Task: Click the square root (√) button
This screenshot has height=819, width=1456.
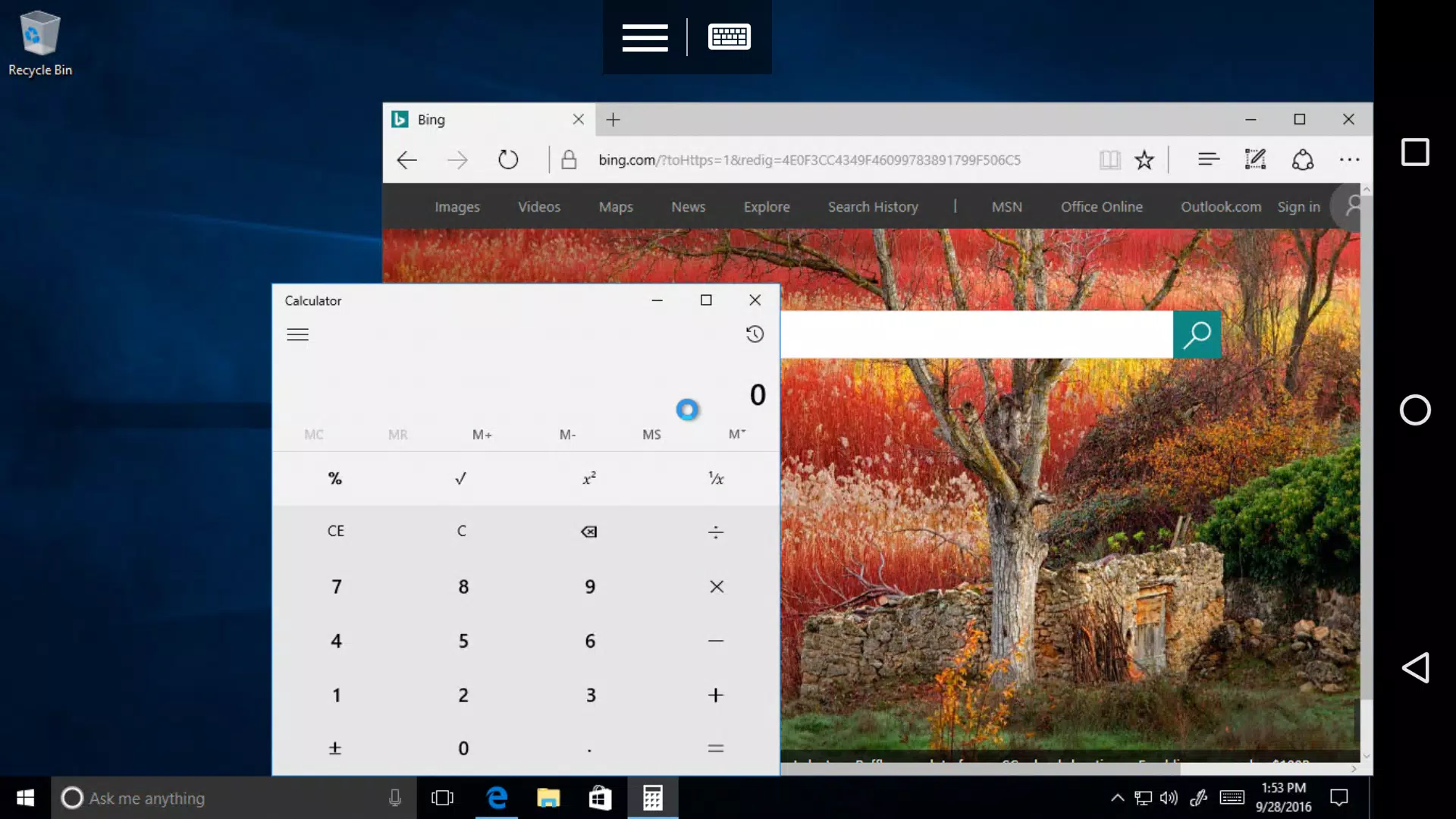Action: pyautogui.click(x=462, y=478)
